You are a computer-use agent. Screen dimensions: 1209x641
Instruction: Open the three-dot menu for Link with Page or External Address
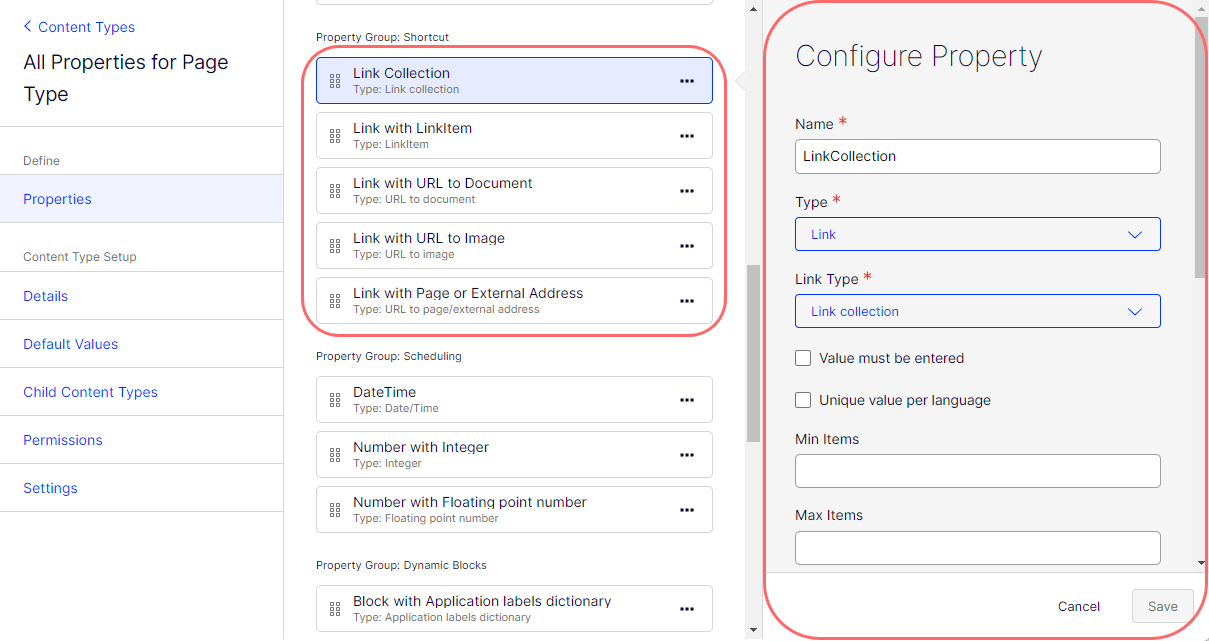click(x=687, y=301)
